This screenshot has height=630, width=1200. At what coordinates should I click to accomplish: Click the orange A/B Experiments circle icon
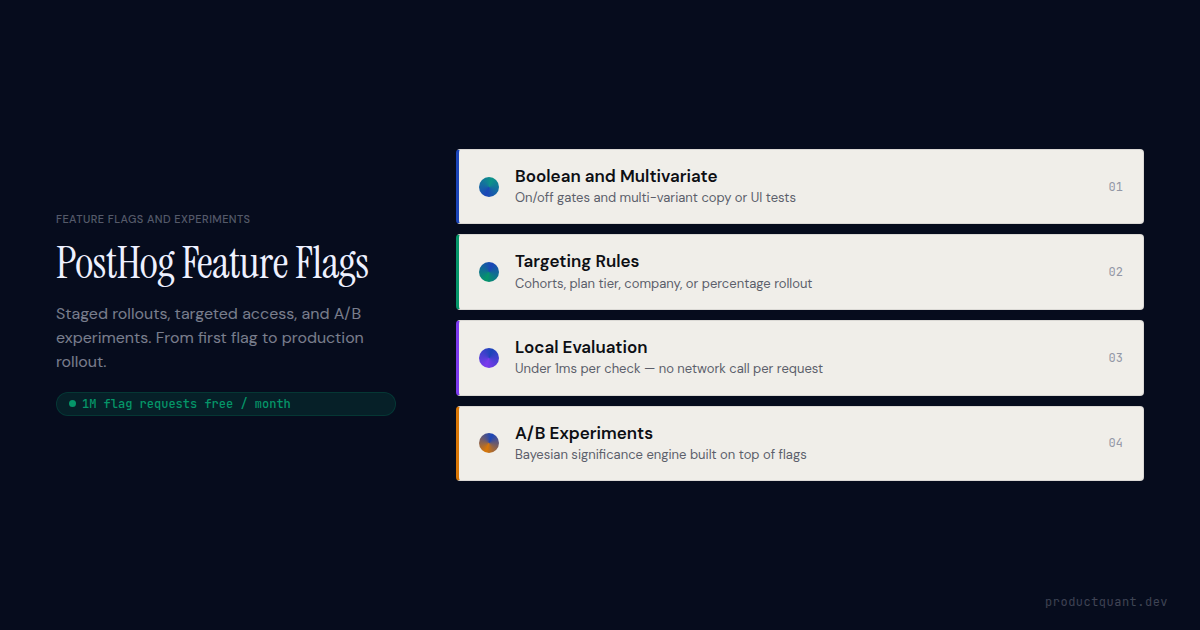coord(489,443)
